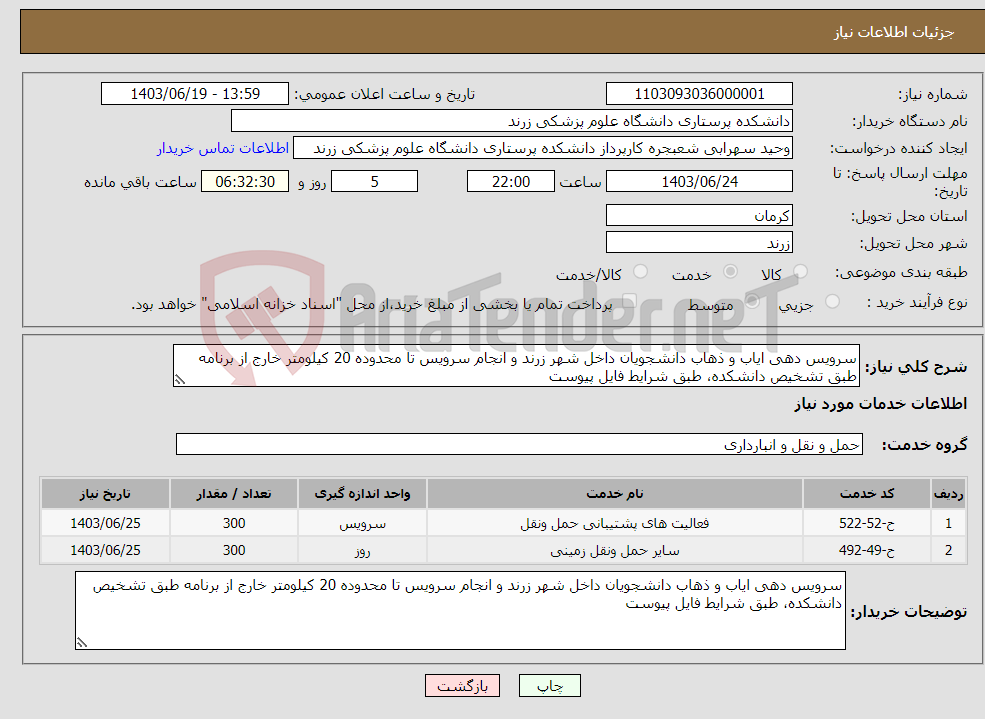The width and height of the screenshot is (985, 719).
Task: Click the general need description textarea
Action: 516,365
